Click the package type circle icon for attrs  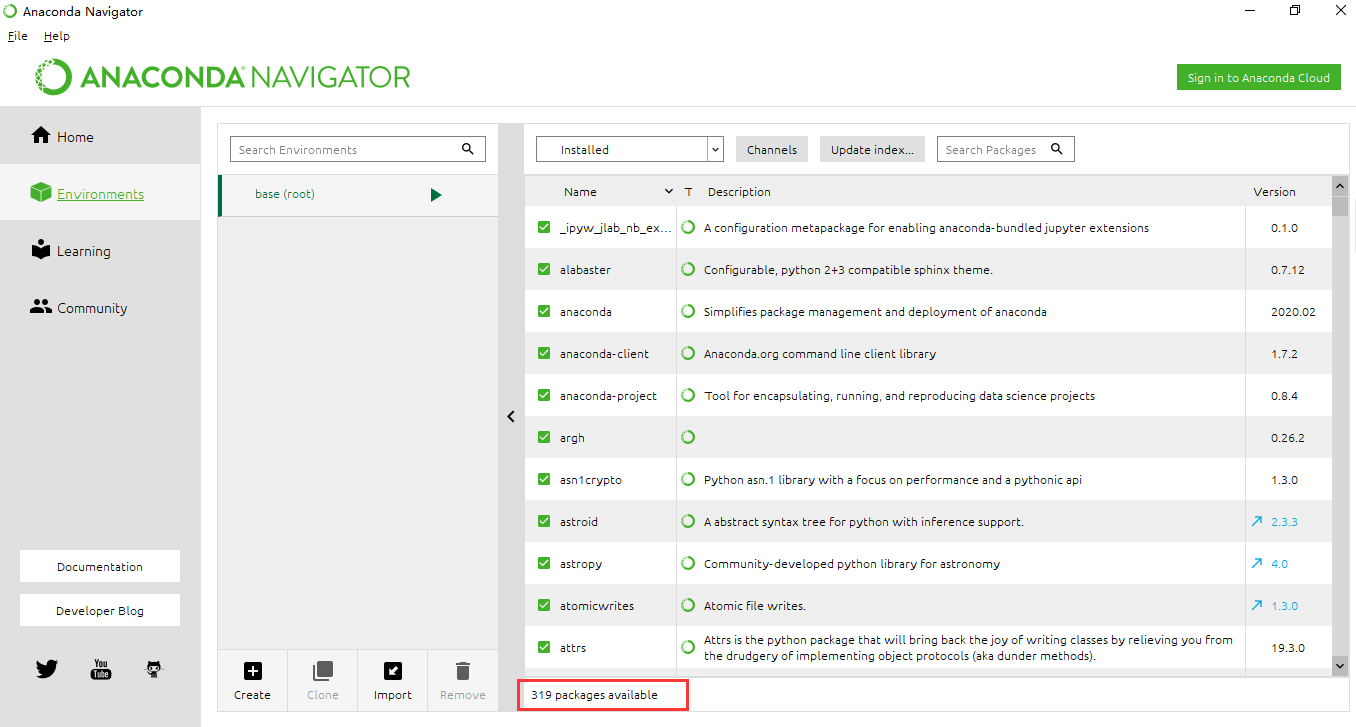click(x=688, y=647)
